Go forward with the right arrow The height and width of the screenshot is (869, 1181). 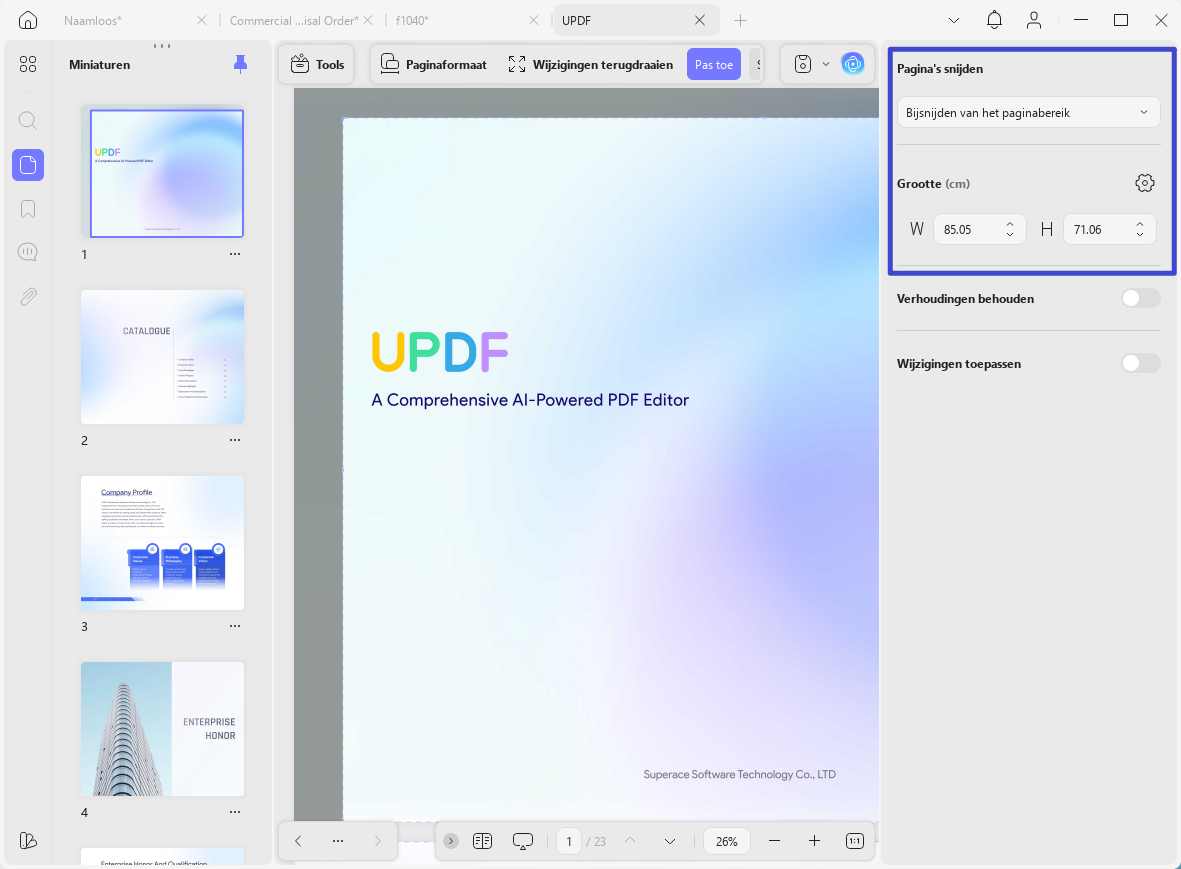pyautogui.click(x=377, y=841)
